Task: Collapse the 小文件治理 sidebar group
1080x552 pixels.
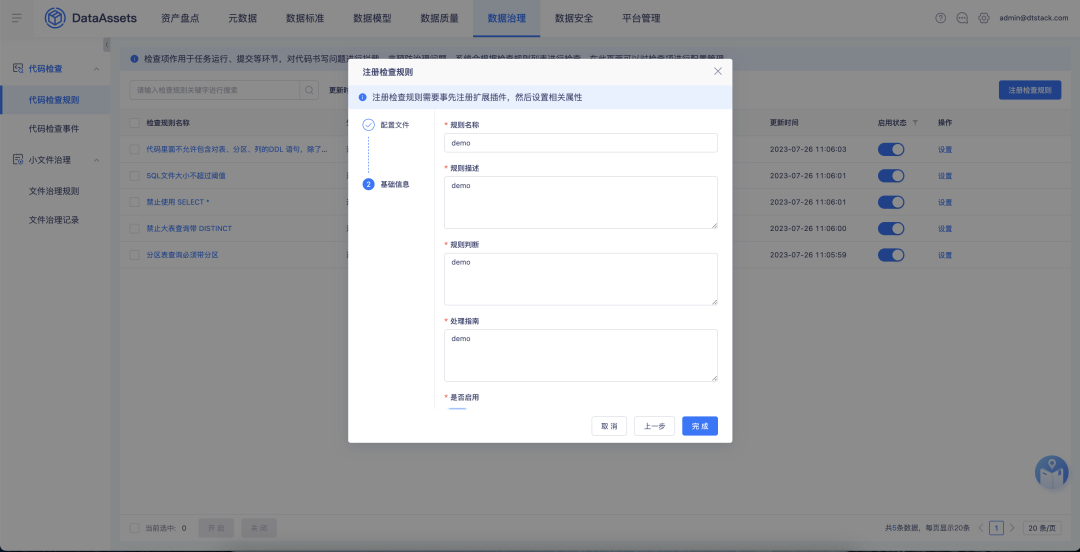Action: 96,160
